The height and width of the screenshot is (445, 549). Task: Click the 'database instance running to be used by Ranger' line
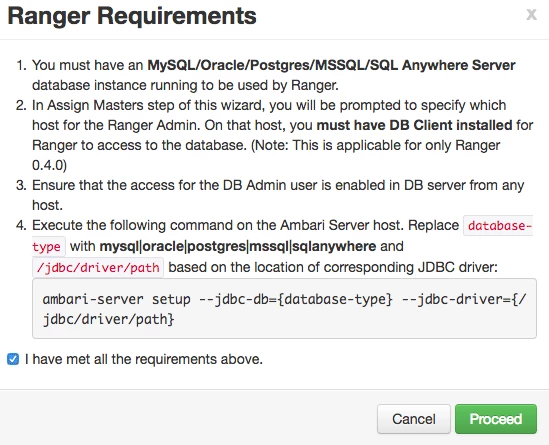pyautogui.click(x=185, y=85)
